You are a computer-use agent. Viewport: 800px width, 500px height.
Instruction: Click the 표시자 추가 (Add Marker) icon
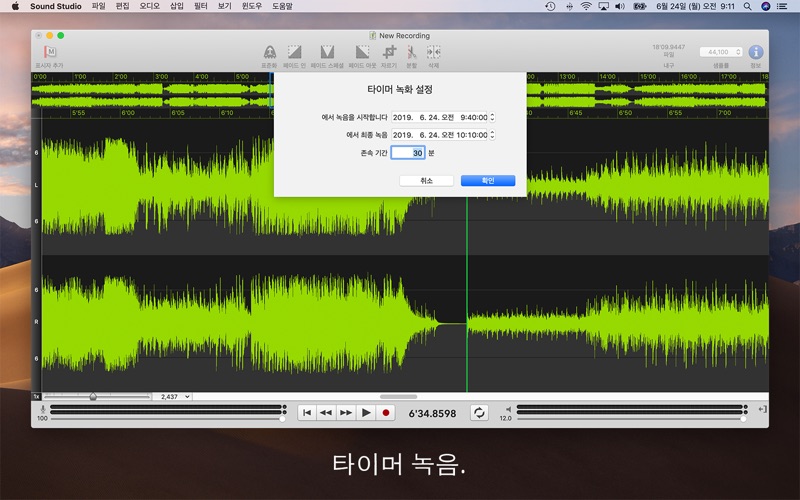[51, 52]
